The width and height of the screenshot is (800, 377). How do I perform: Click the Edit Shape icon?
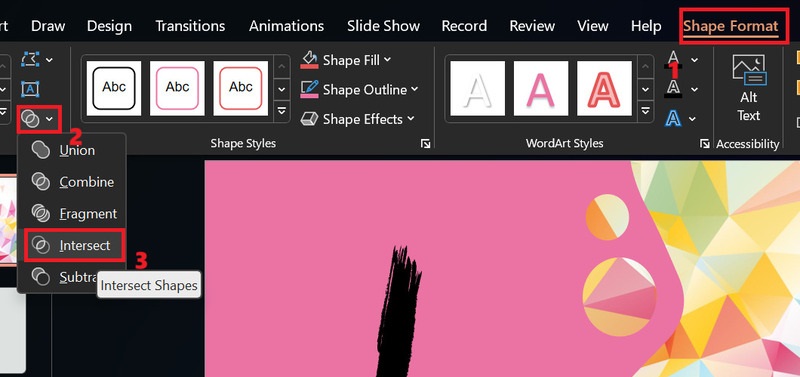tap(30, 60)
